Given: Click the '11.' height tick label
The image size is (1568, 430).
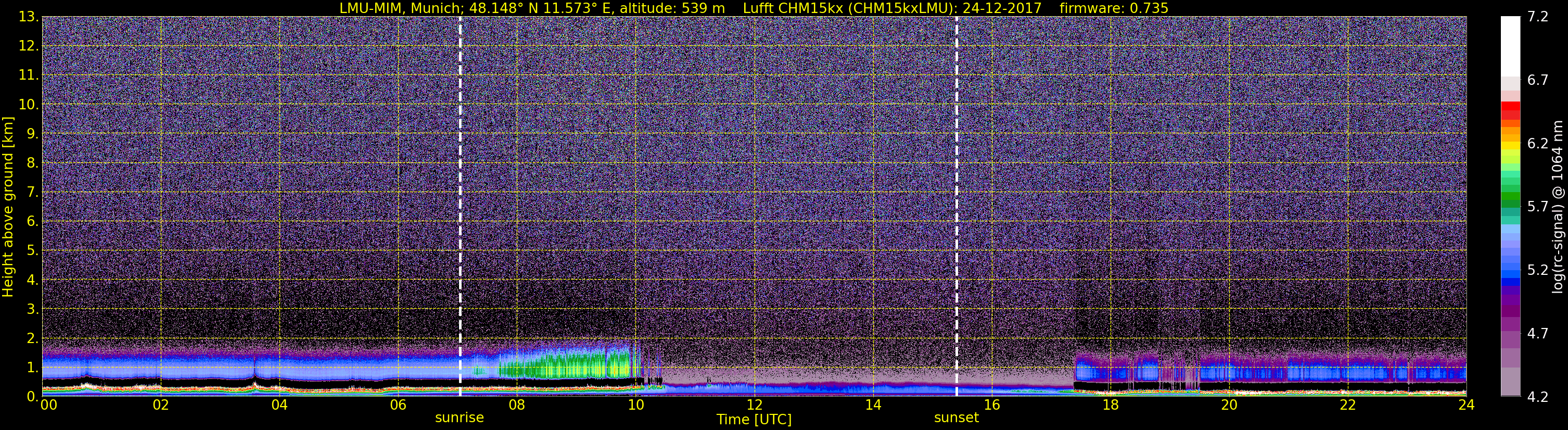Looking at the screenshot, I should 28,75.
